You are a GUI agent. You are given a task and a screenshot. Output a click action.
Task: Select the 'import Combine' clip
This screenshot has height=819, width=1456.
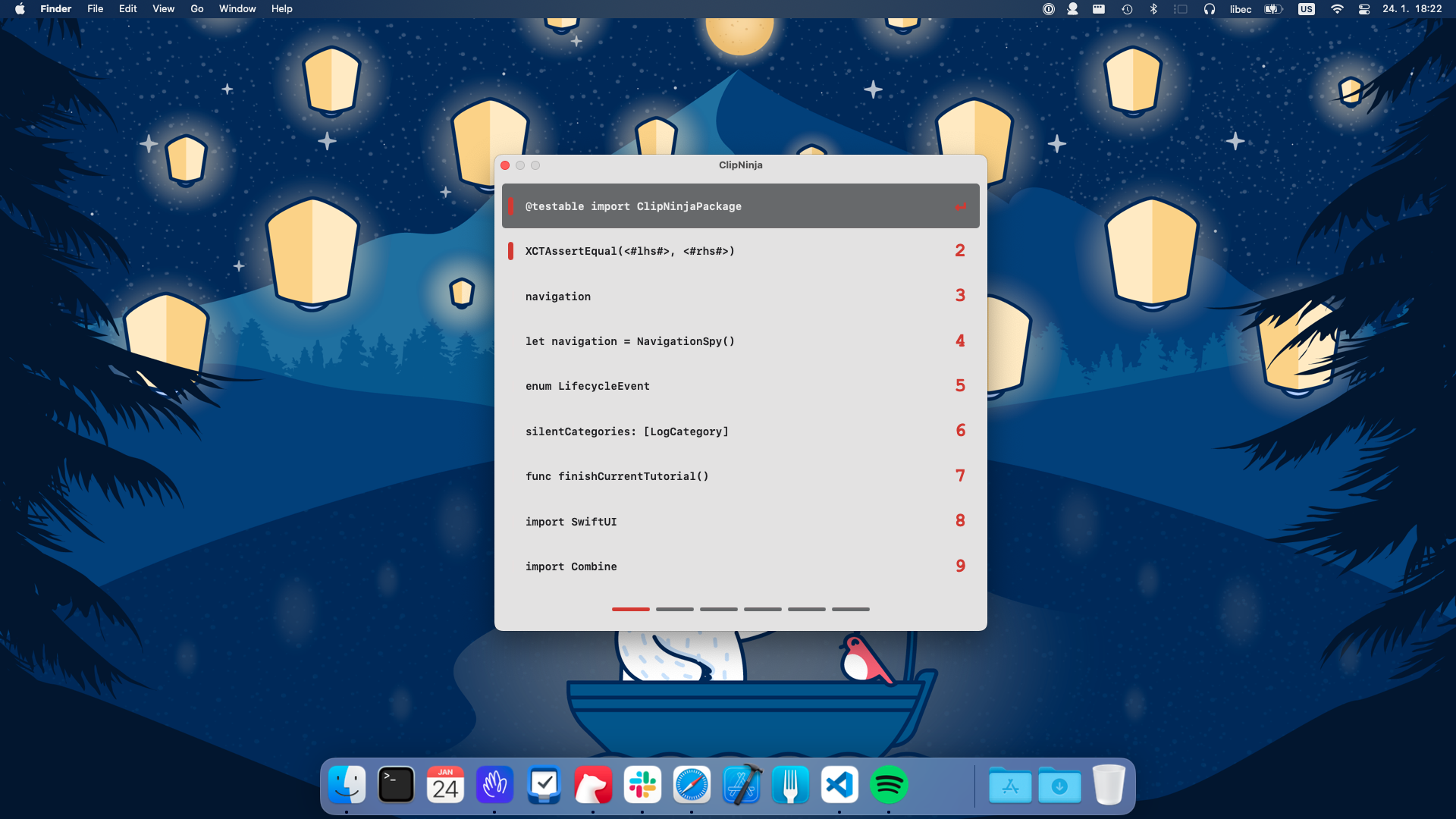741,566
